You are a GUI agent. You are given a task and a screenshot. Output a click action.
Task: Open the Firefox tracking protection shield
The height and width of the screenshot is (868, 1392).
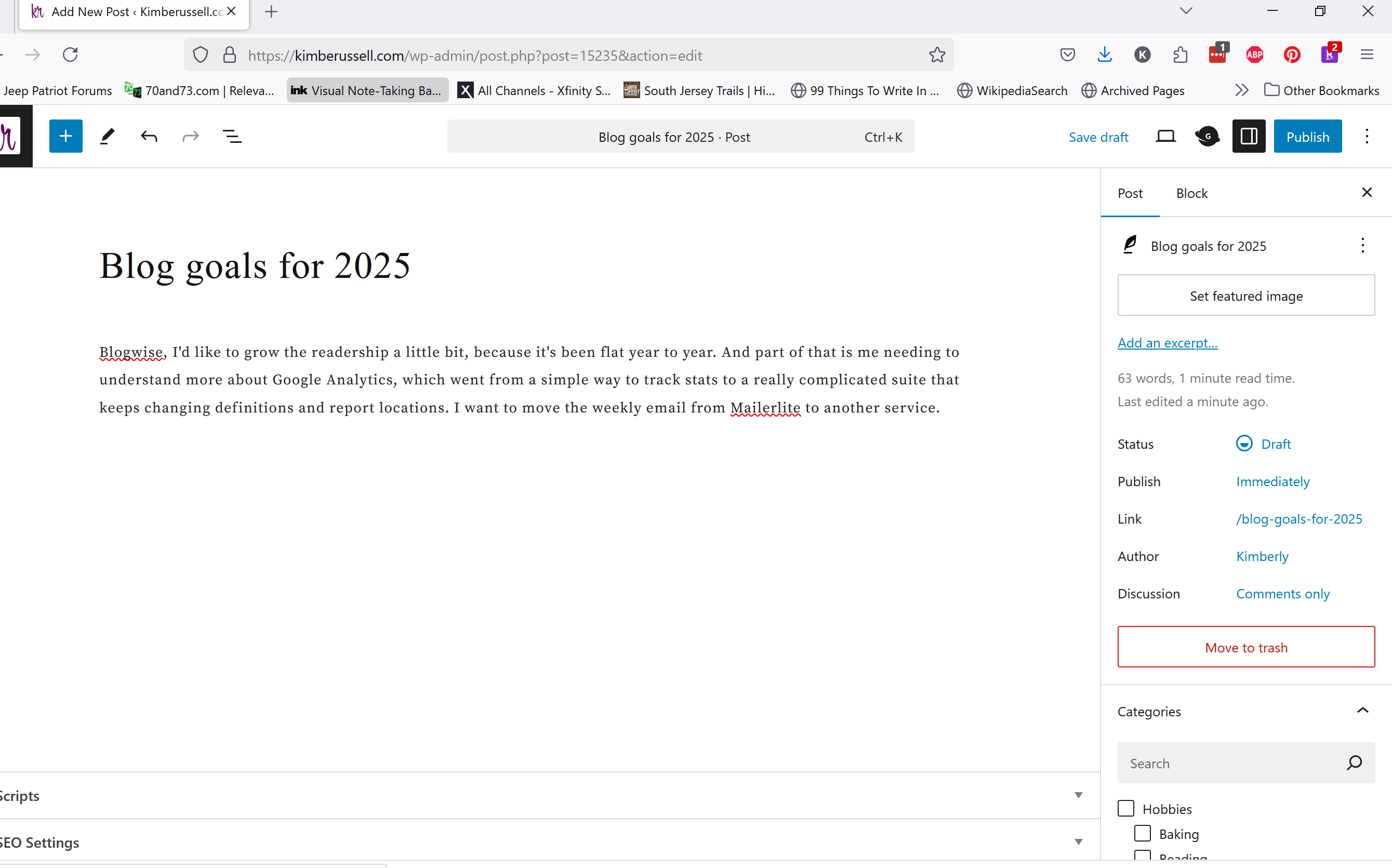(200, 55)
